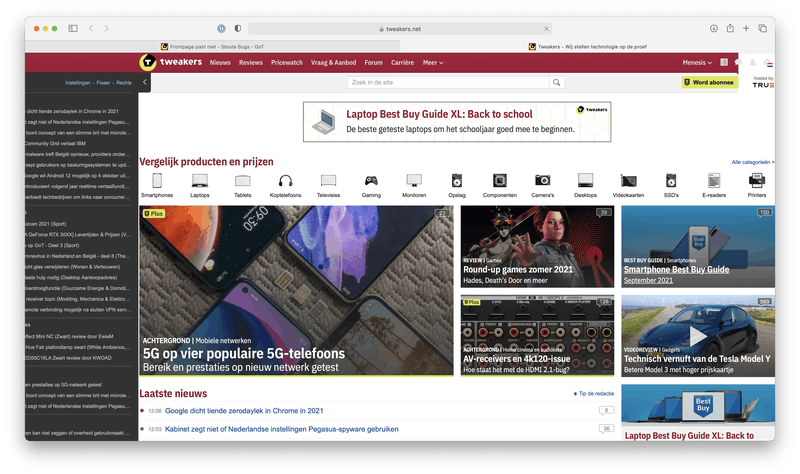800x474 pixels.
Task: Open Tip de redactie link
Action: pyautogui.click(x=594, y=393)
